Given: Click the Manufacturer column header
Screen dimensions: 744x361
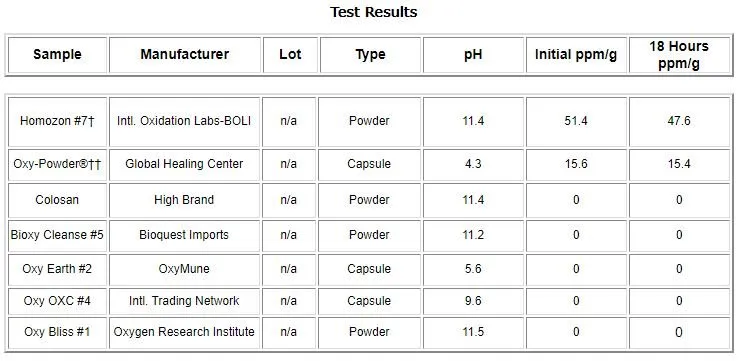Looking at the screenshot, I should (x=185, y=55).
